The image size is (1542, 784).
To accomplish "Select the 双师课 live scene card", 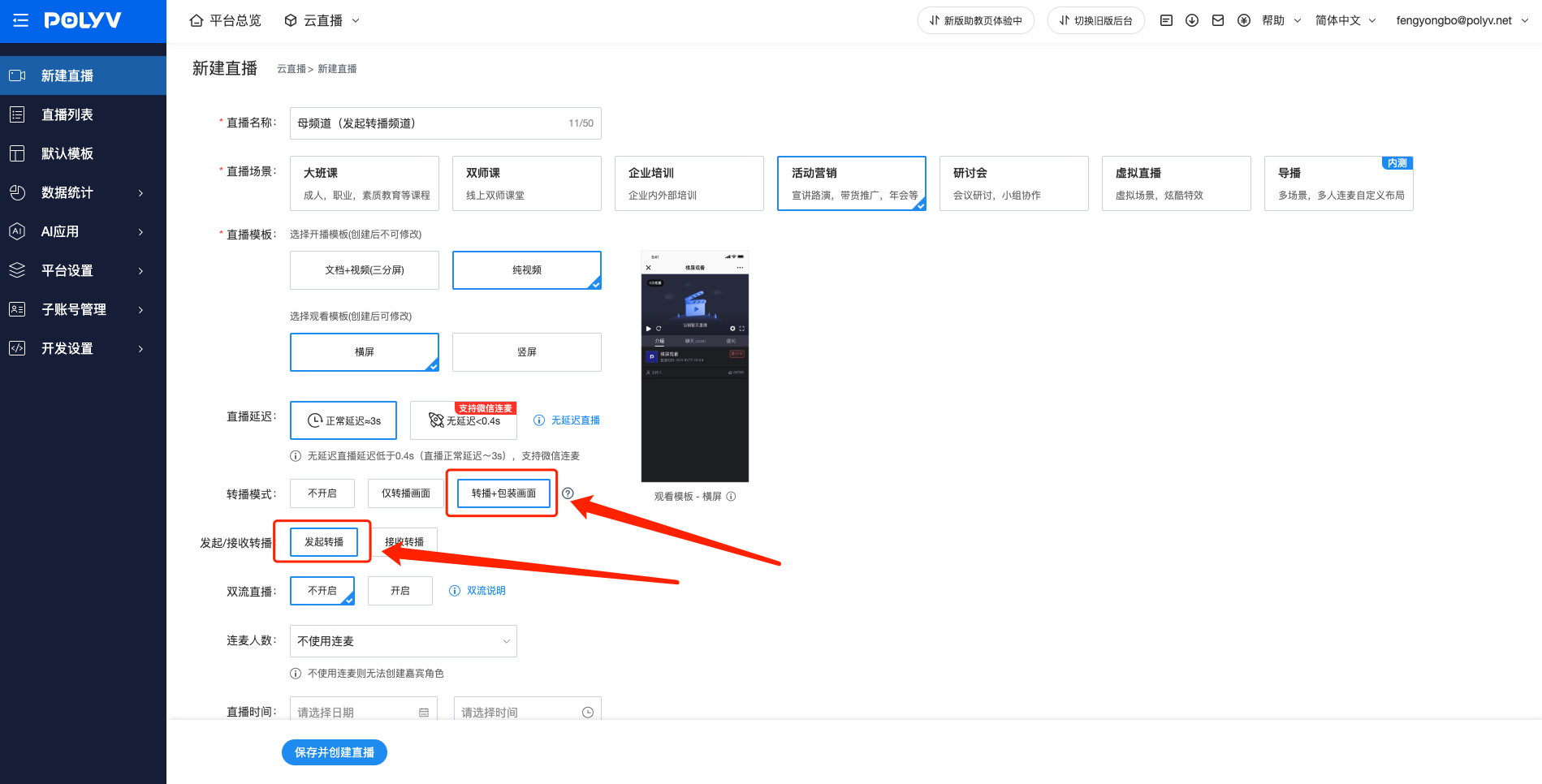I will [527, 183].
